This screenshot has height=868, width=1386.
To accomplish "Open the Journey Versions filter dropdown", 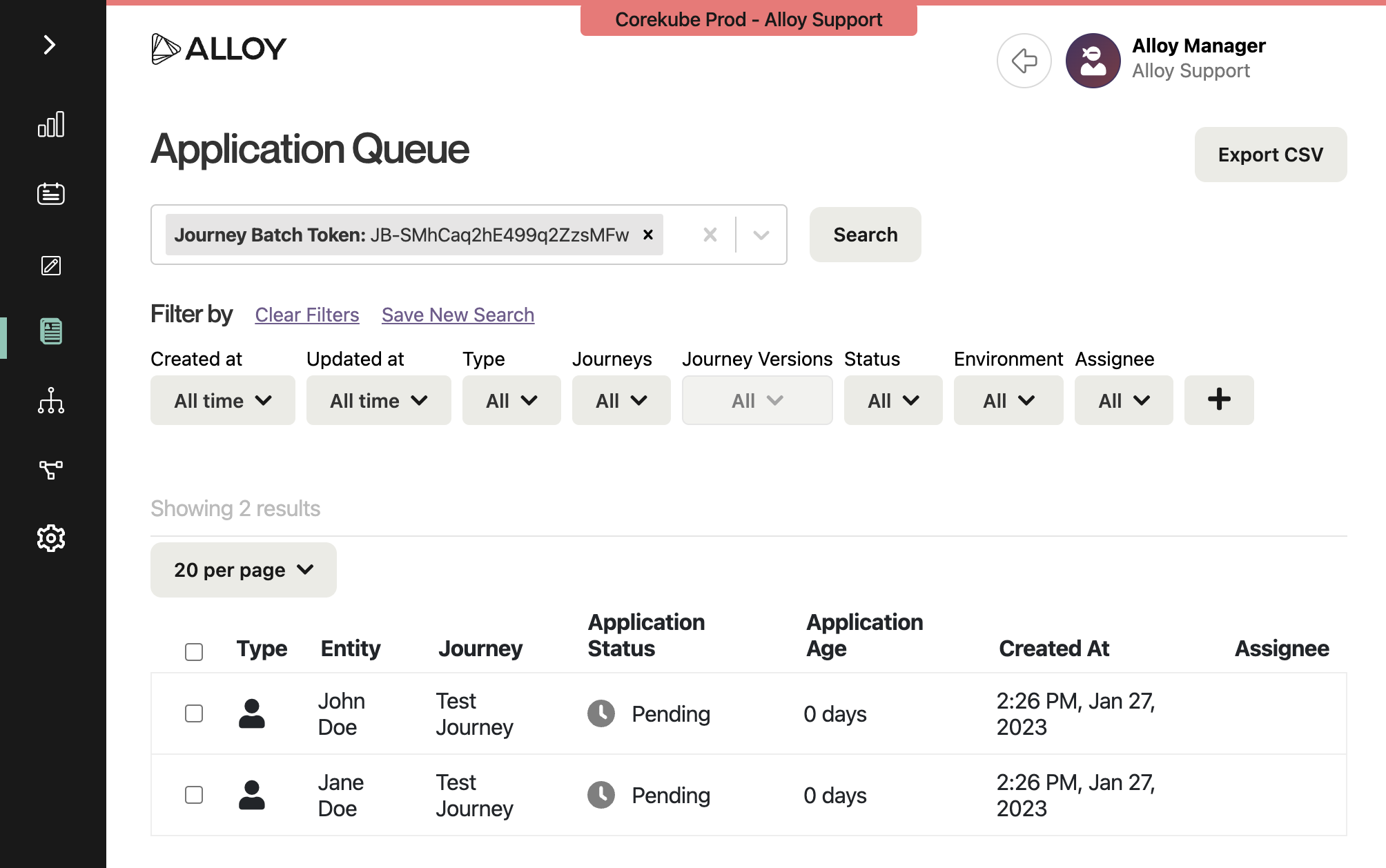I will [757, 400].
